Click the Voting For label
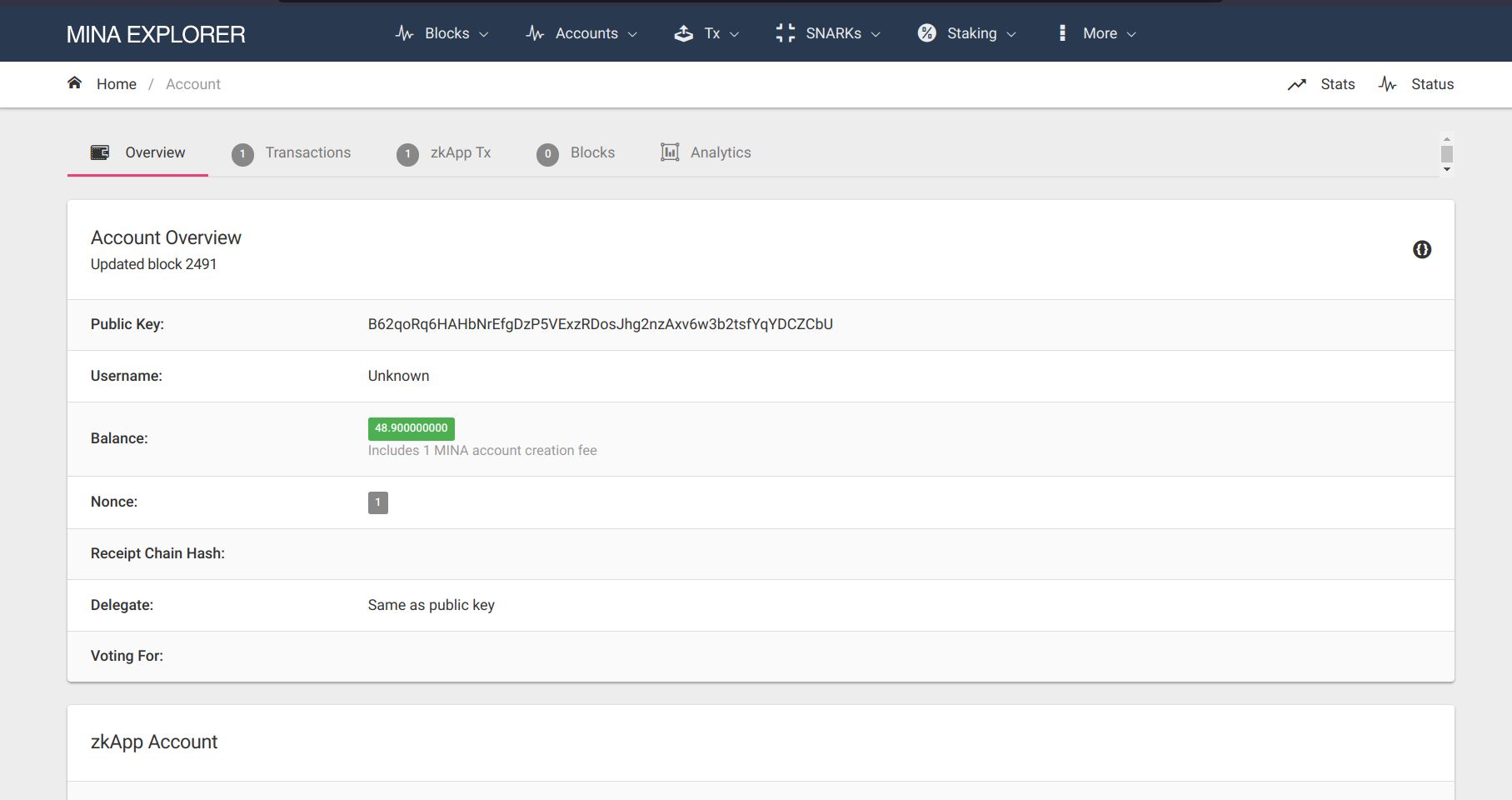 127,656
